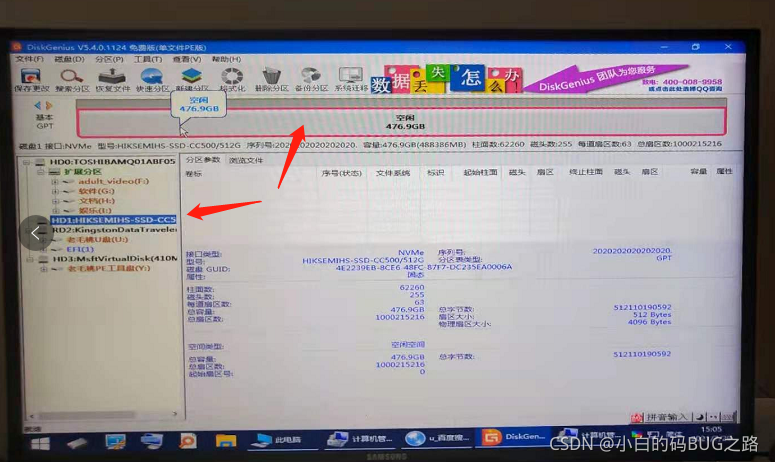Viewport: 775px width, 462px height.
Task: Toggle the moon icon on the input method bar
Action: (x=700, y=417)
